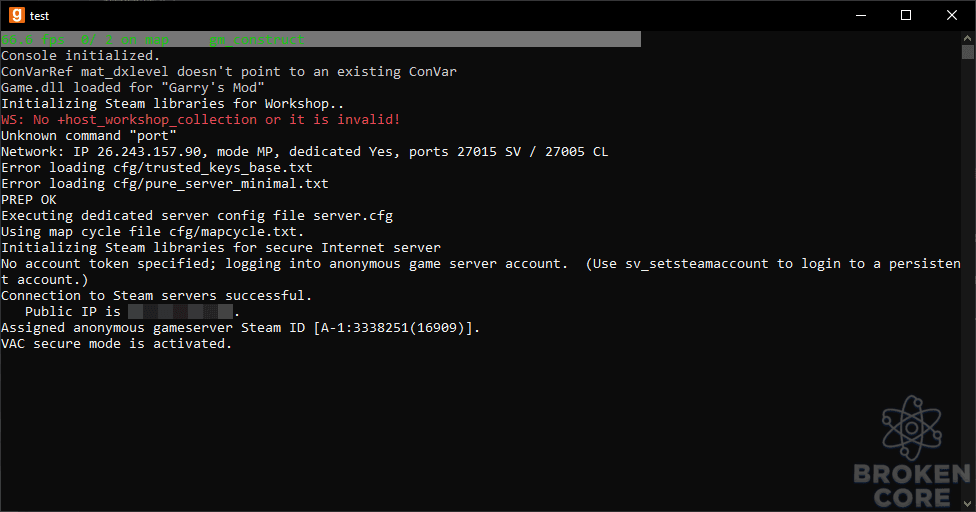
Task: Click 'Error loading cfg/trusted_keys_base.txt' line
Action: pyautogui.click(x=157, y=168)
